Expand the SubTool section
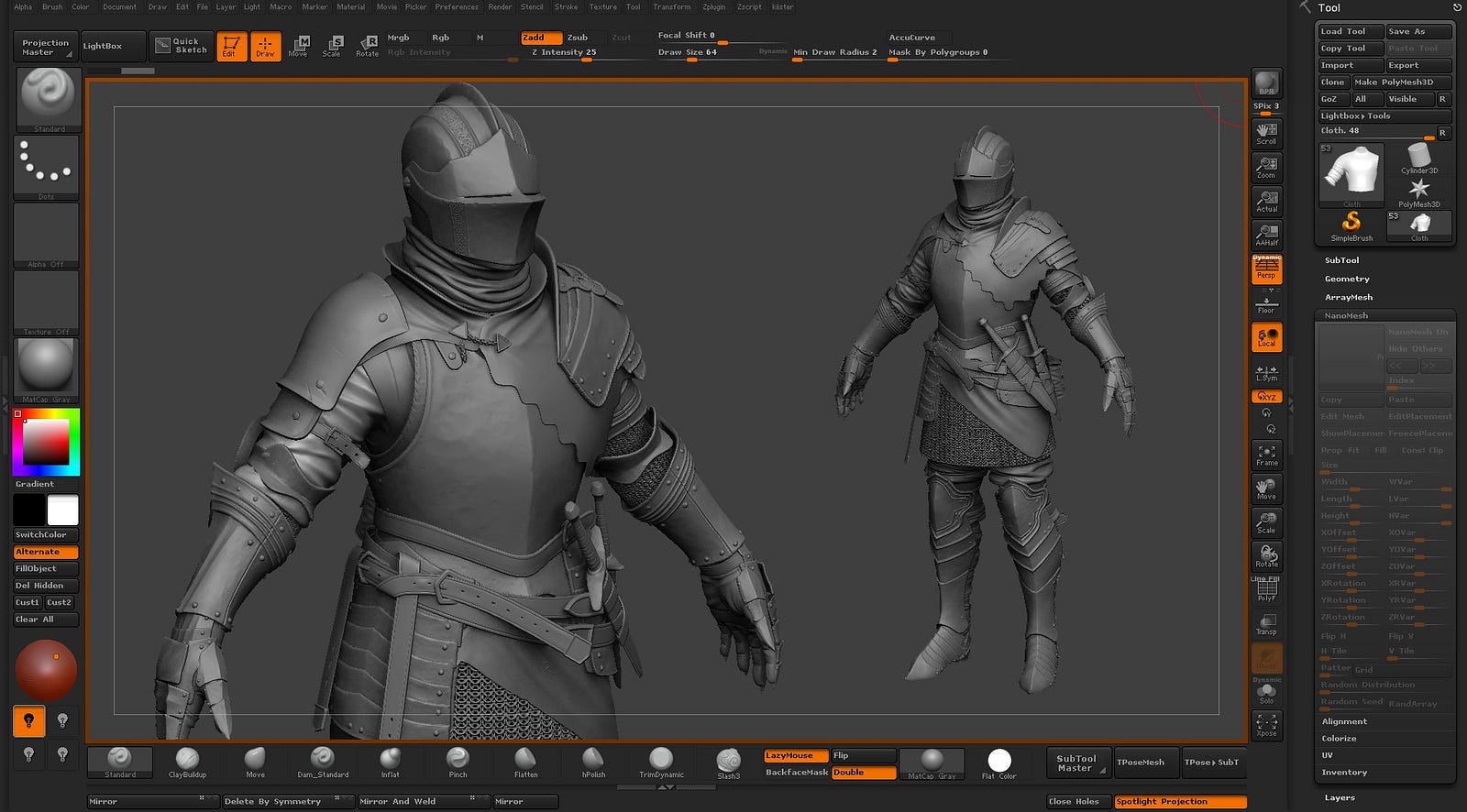 coord(1341,260)
